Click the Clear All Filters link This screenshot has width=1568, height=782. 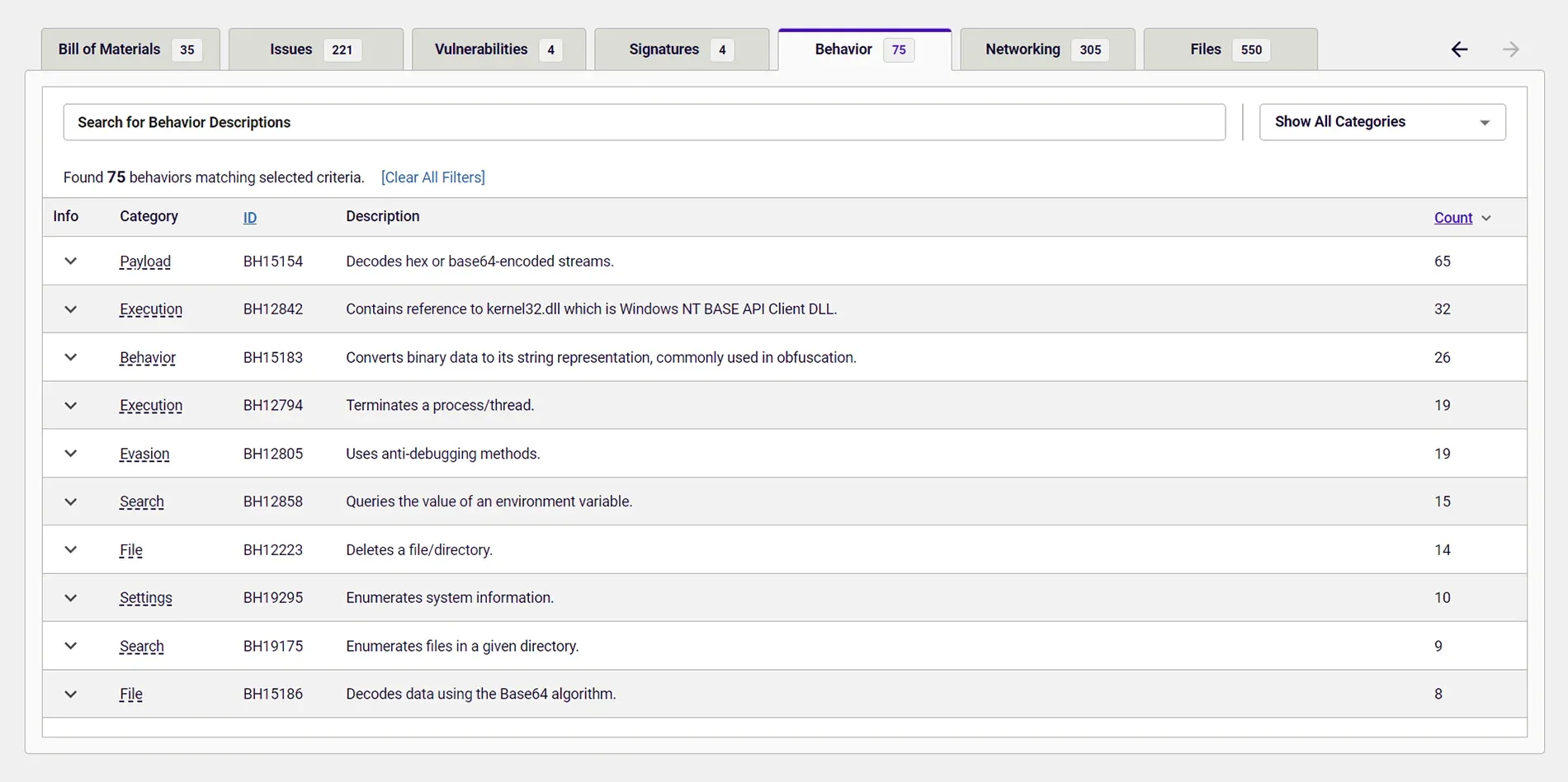tap(432, 177)
